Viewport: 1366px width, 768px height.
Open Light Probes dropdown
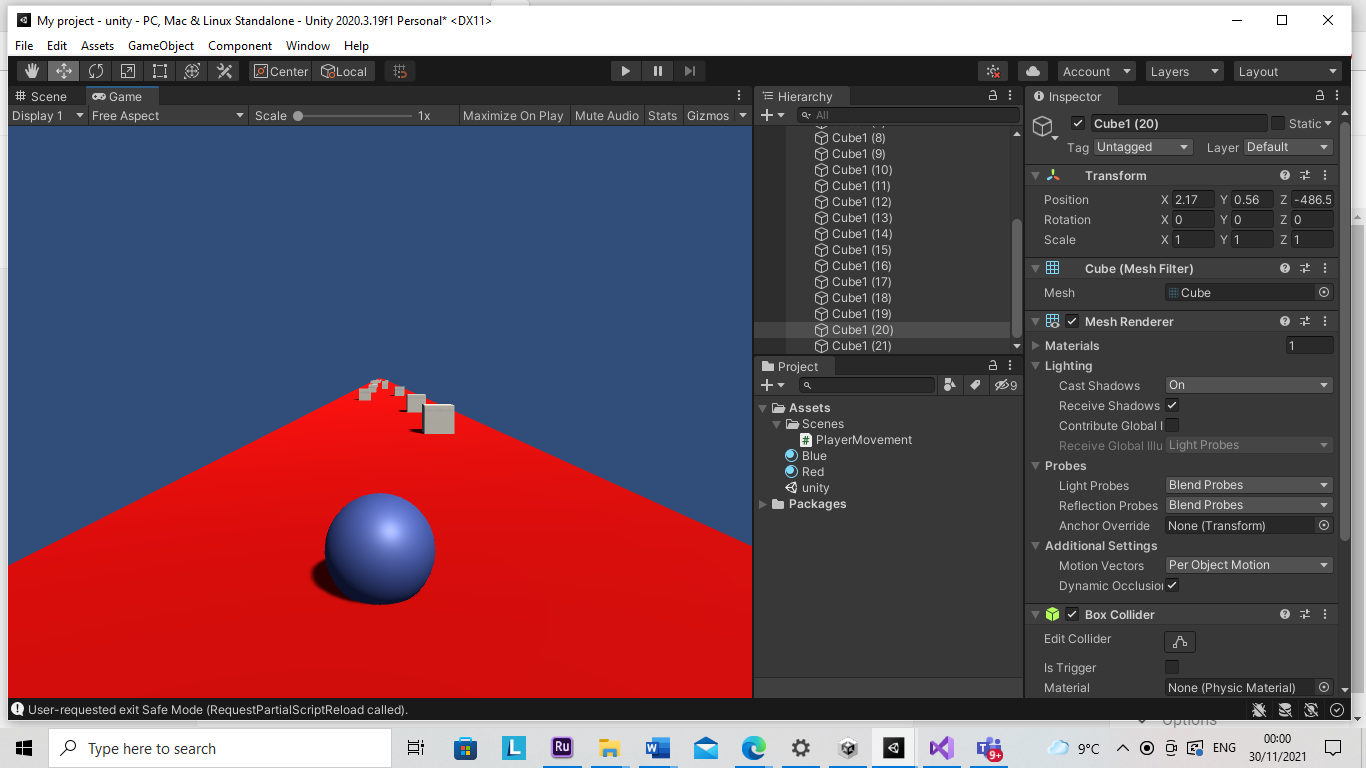1249,485
